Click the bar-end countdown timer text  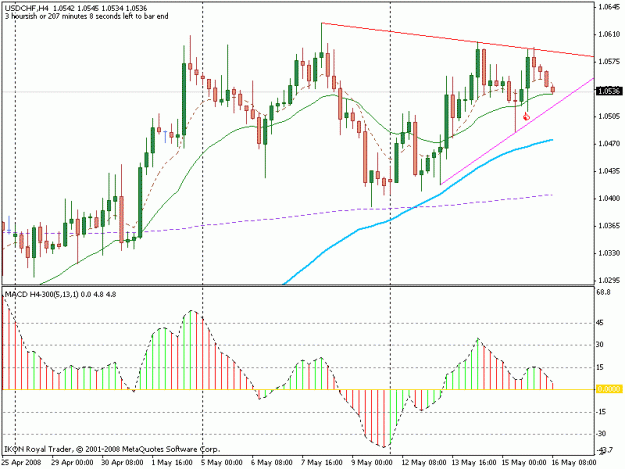pyautogui.click(x=86, y=16)
